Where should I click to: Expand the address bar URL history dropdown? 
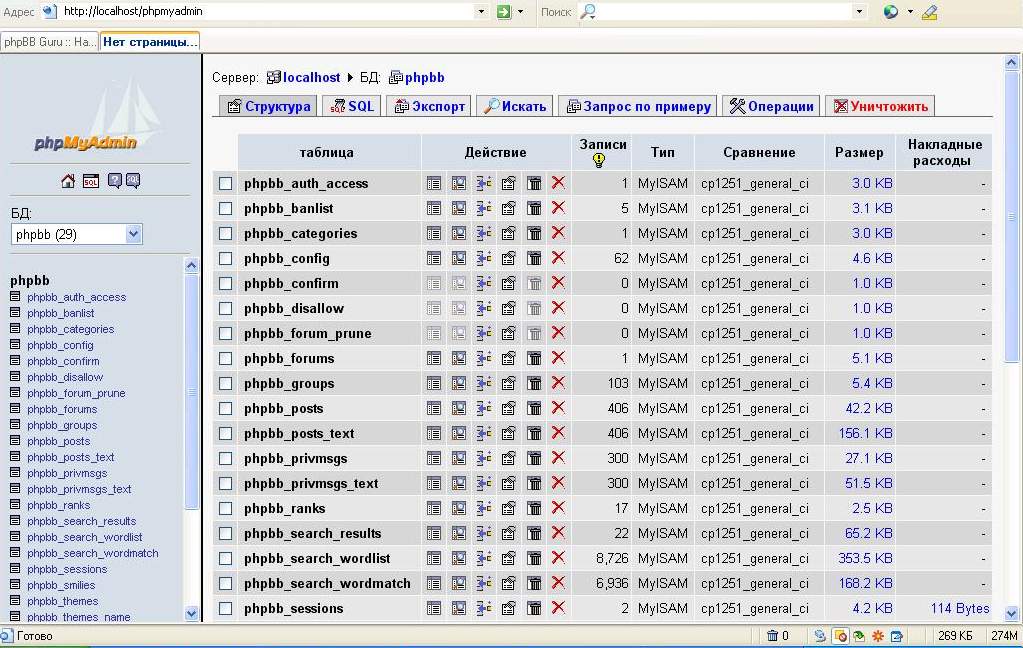tap(481, 12)
